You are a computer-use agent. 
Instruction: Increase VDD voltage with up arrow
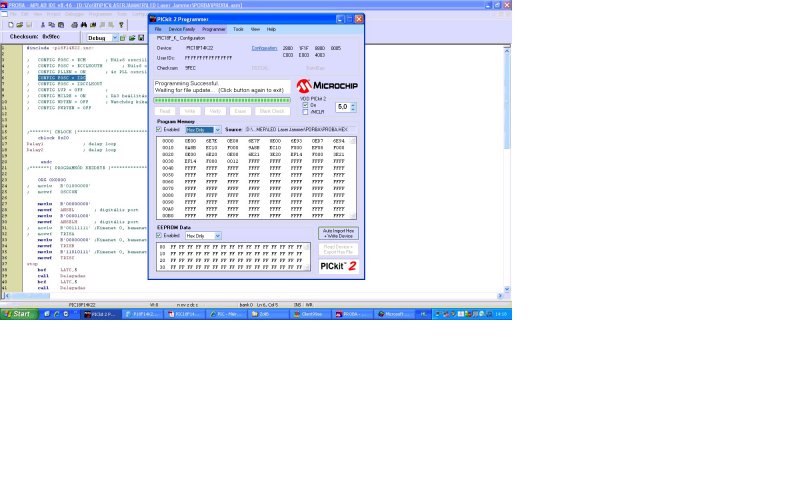tap(353, 105)
